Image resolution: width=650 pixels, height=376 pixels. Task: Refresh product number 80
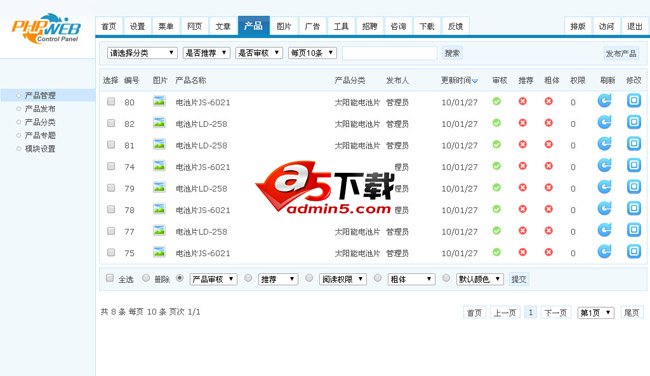tap(604, 101)
